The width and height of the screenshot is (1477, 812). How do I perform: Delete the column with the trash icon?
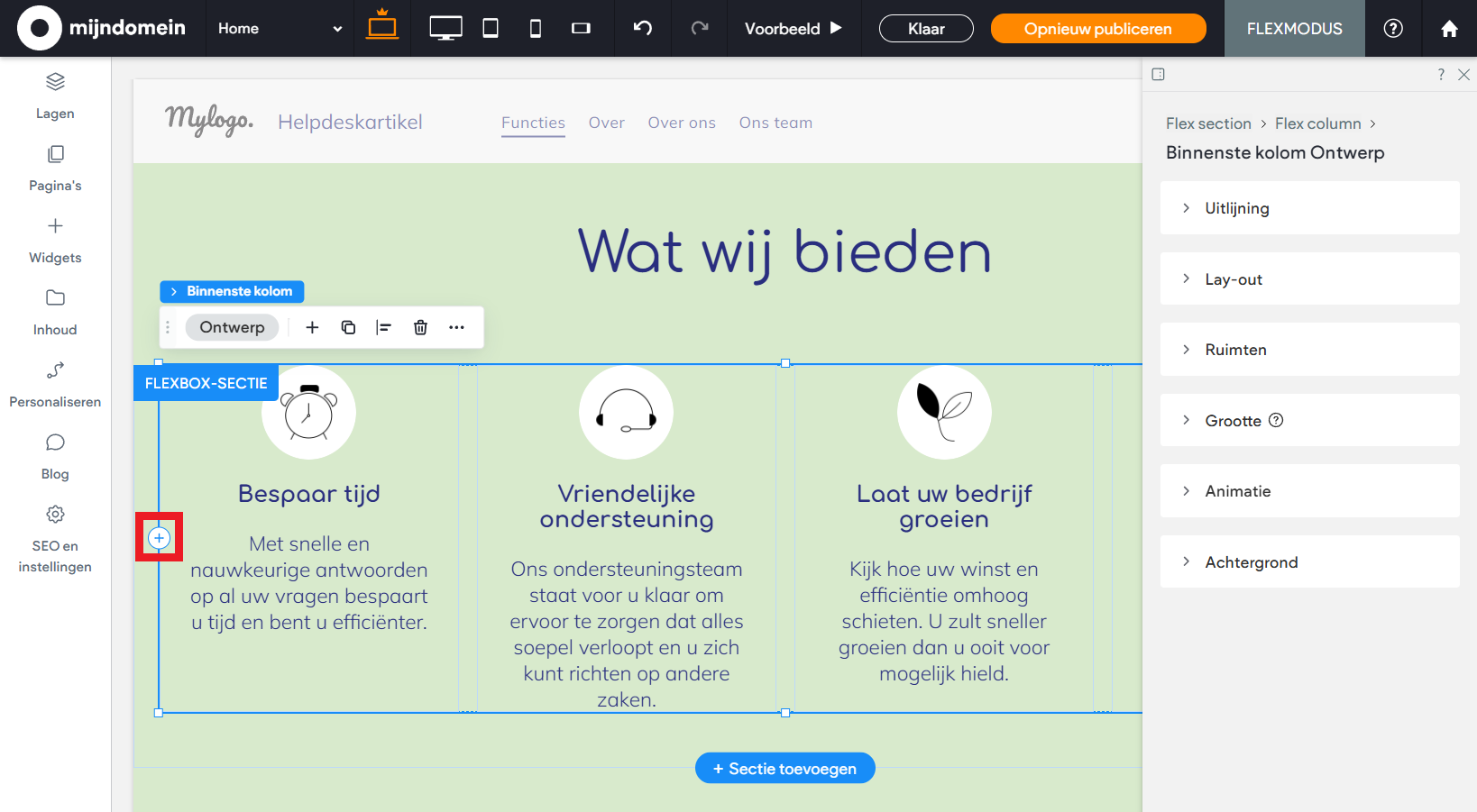coord(420,327)
